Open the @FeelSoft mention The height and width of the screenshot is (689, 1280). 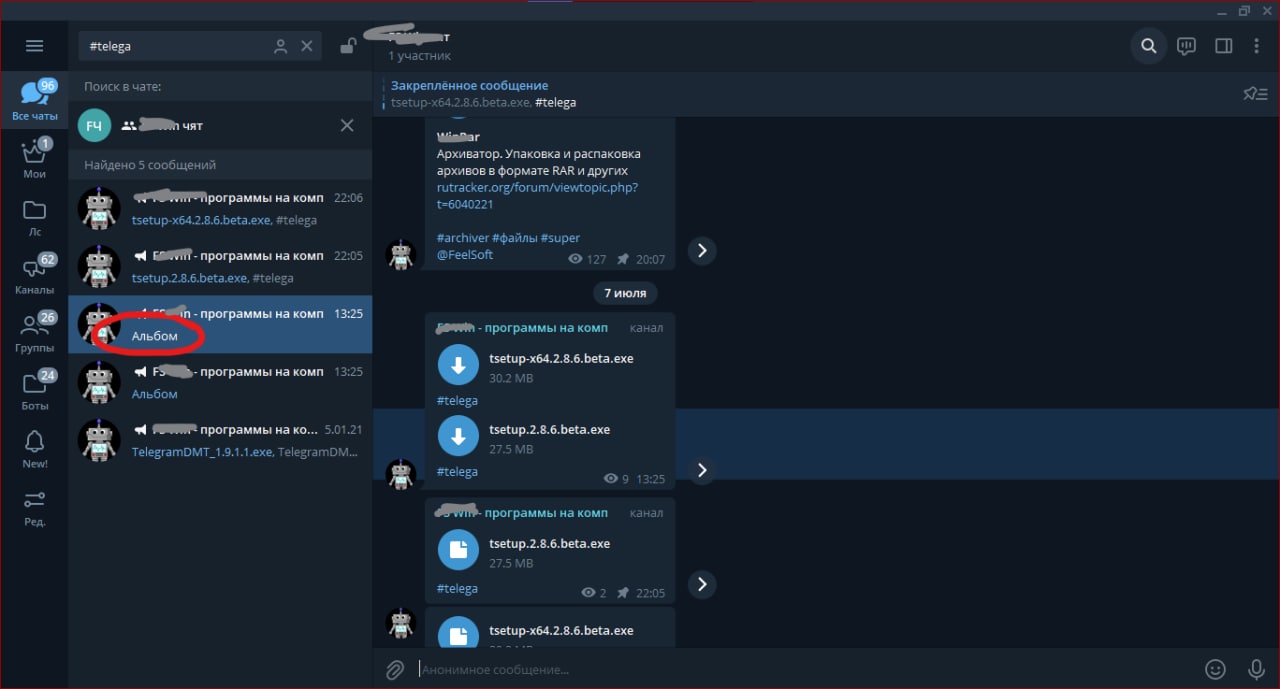[465, 255]
